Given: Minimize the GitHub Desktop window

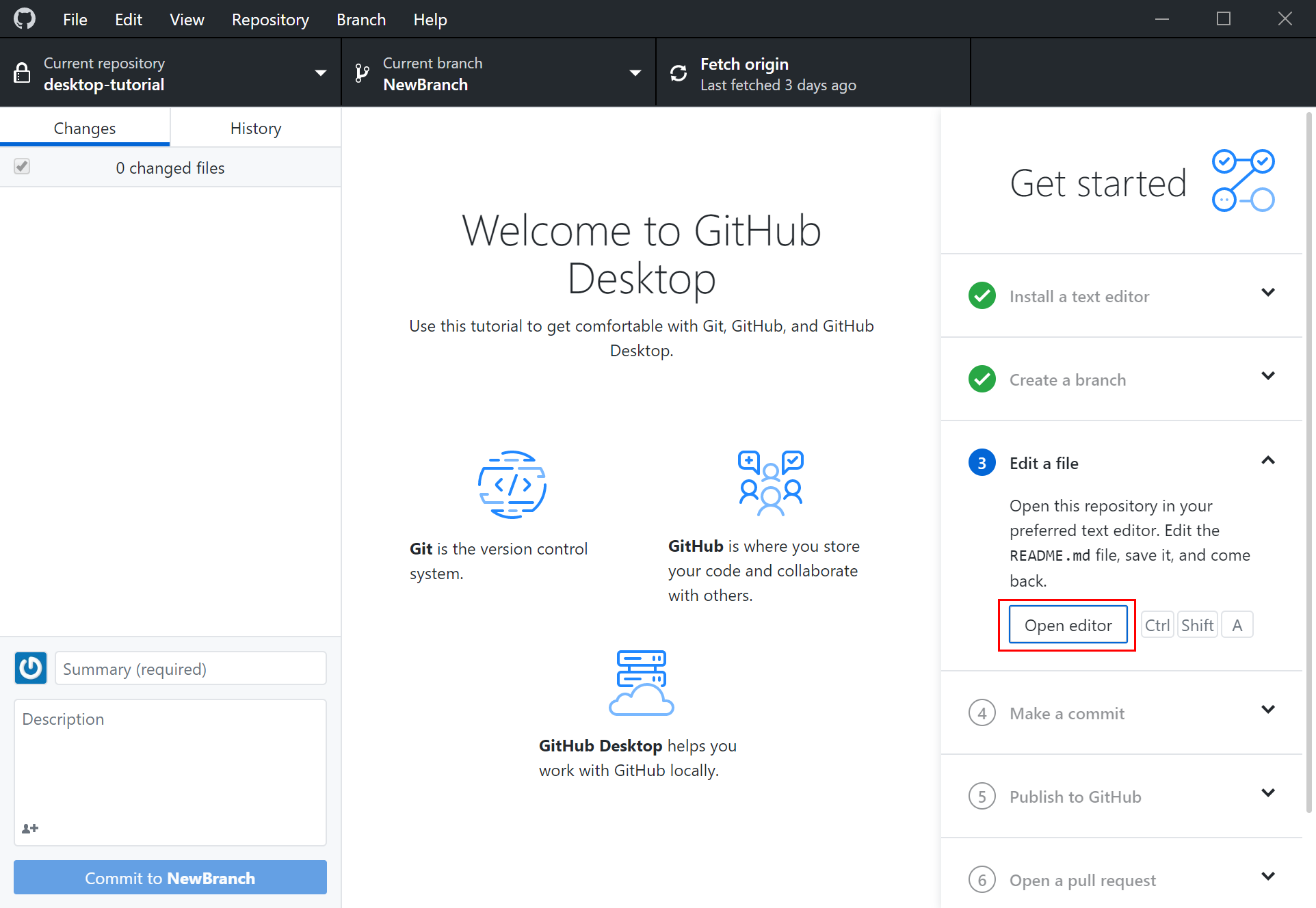Looking at the screenshot, I should (1162, 19).
